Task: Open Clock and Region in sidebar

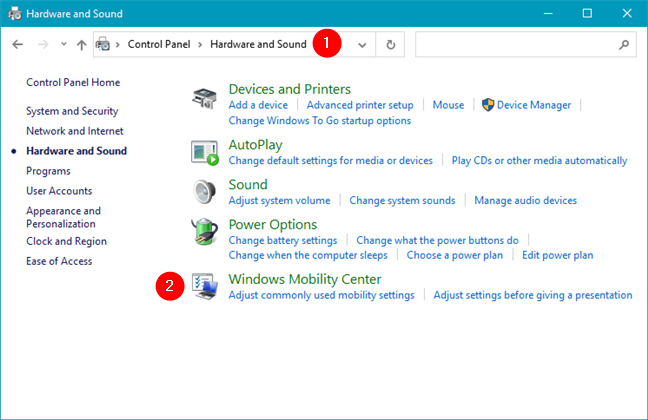Action: pyautogui.click(x=67, y=241)
